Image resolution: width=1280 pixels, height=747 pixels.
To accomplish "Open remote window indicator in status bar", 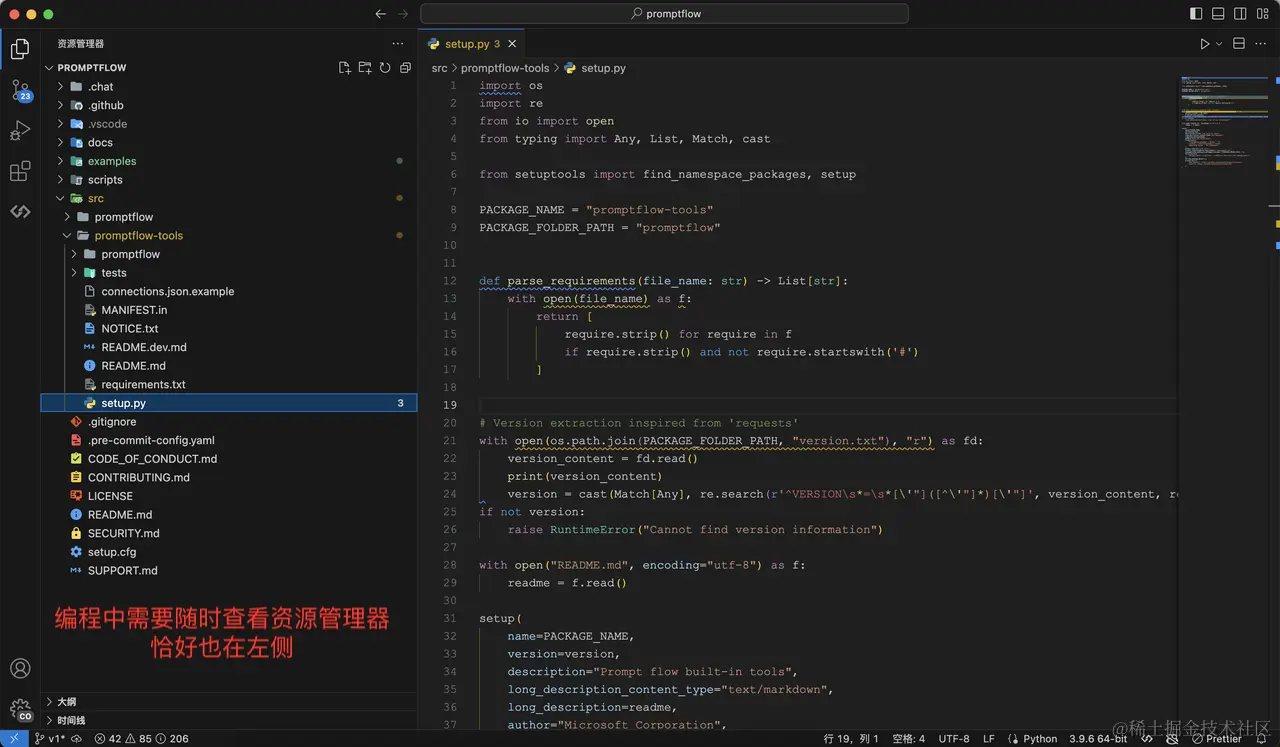I will (x=14, y=739).
